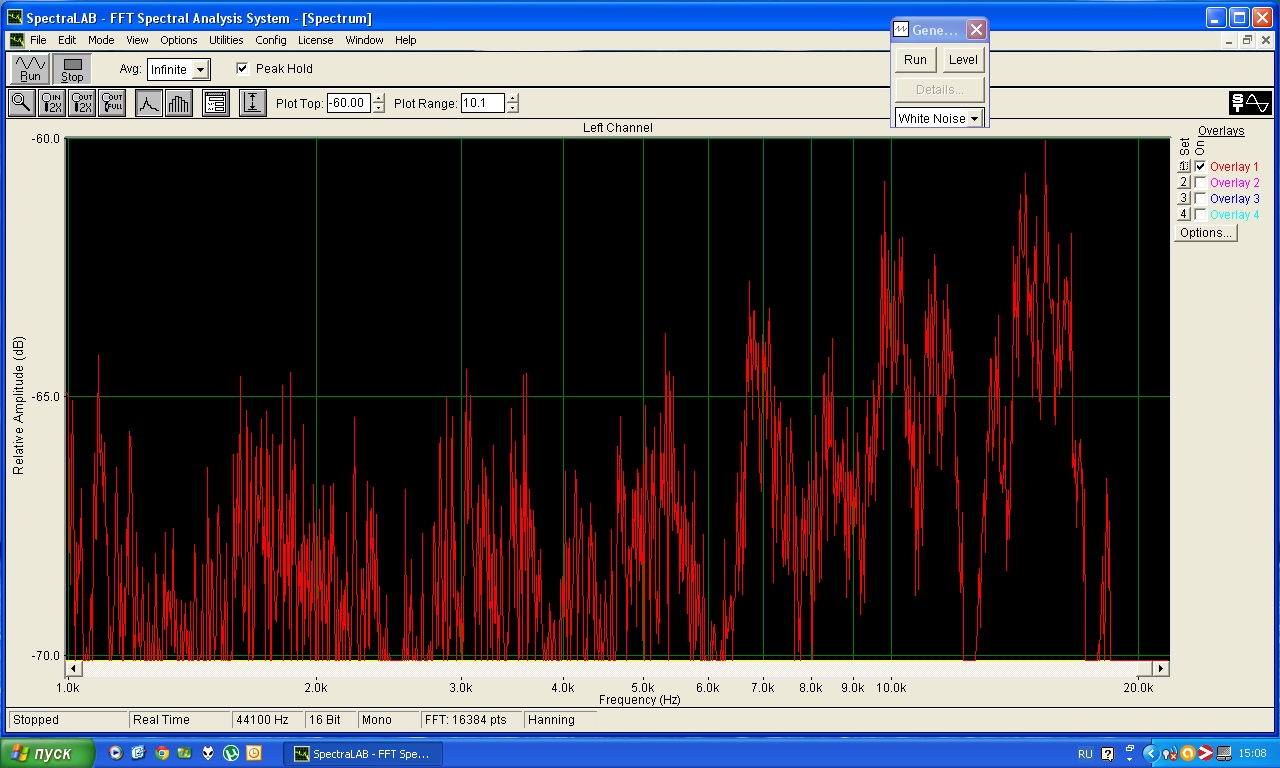Click the Zoom Out Full icon
The image size is (1280, 768).
tap(112, 103)
